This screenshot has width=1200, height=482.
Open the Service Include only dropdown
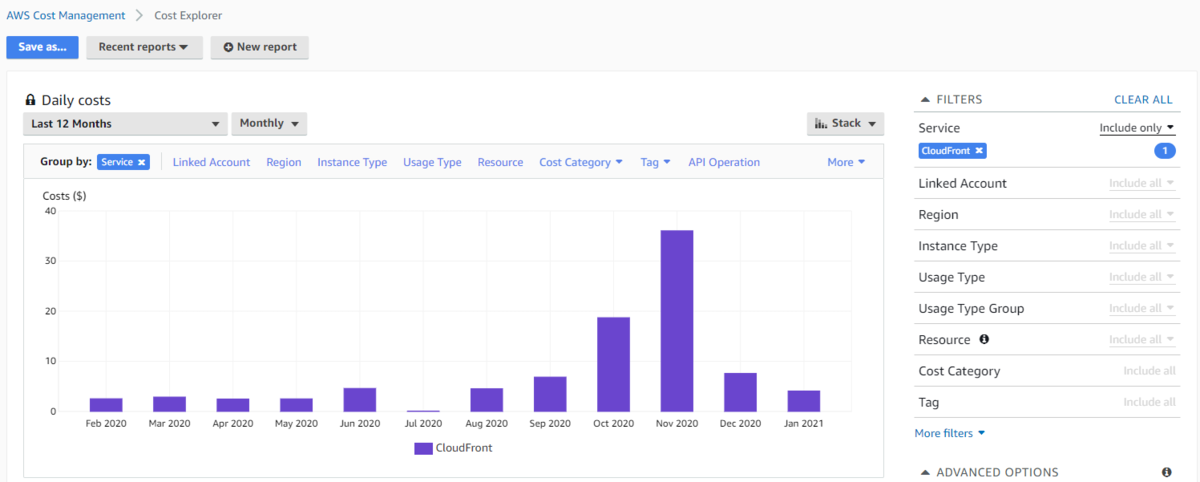(1137, 128)
